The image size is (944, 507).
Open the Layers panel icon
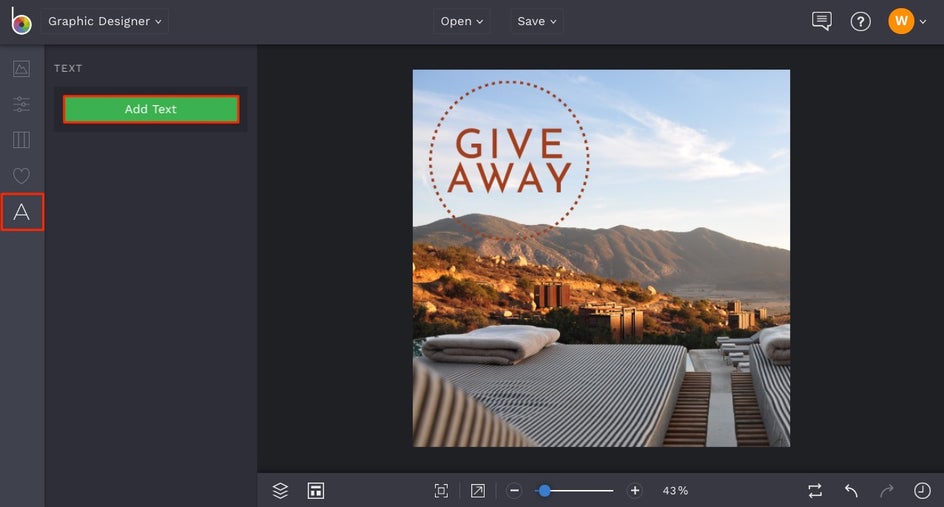[x=280, y=491]
